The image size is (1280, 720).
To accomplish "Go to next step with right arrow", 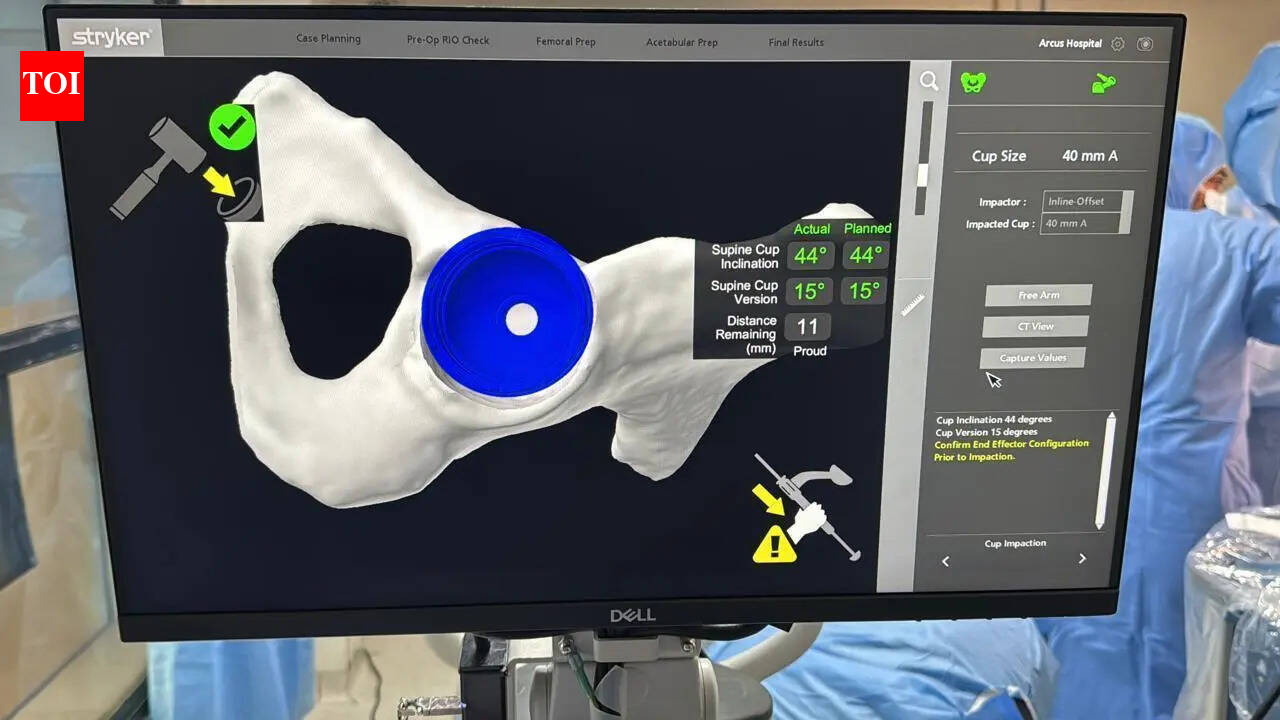I will pyautogui.click(x=1082, y=559).
